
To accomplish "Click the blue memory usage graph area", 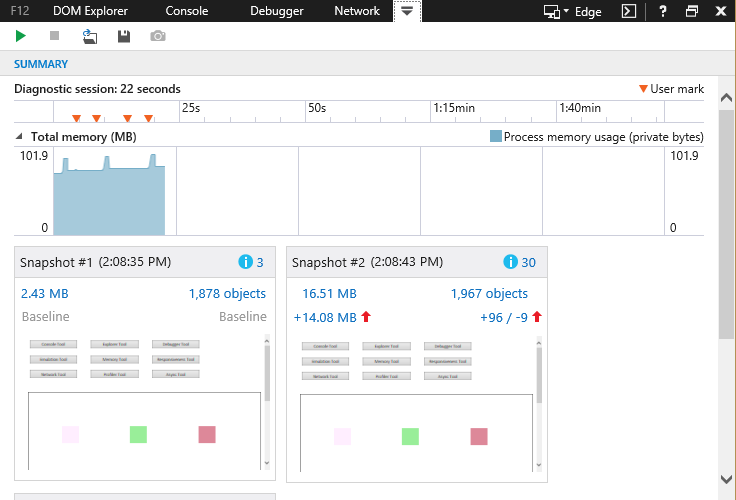I will pos(109,202).
